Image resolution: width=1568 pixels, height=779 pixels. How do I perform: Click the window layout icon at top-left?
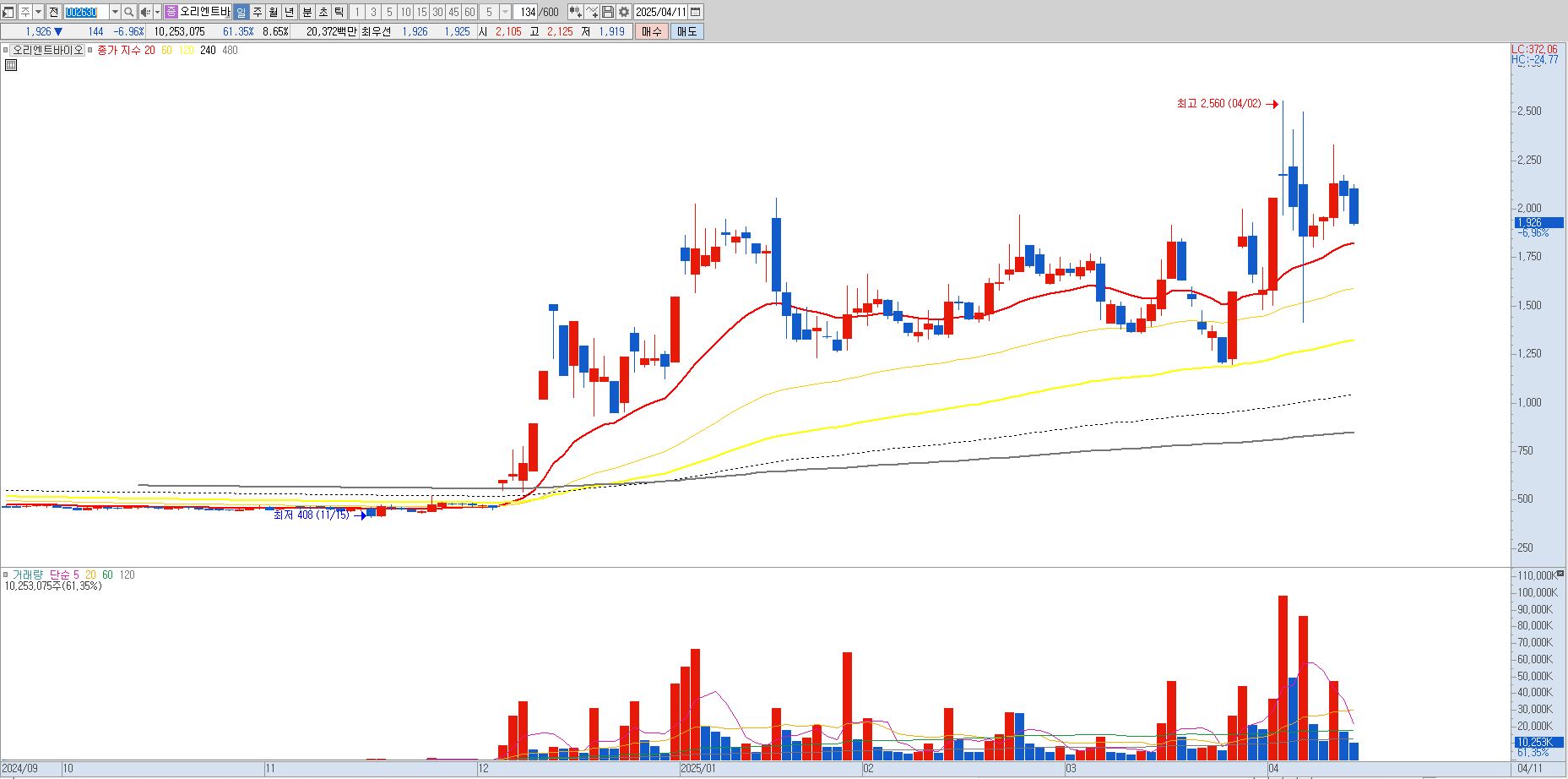[8, 12]
